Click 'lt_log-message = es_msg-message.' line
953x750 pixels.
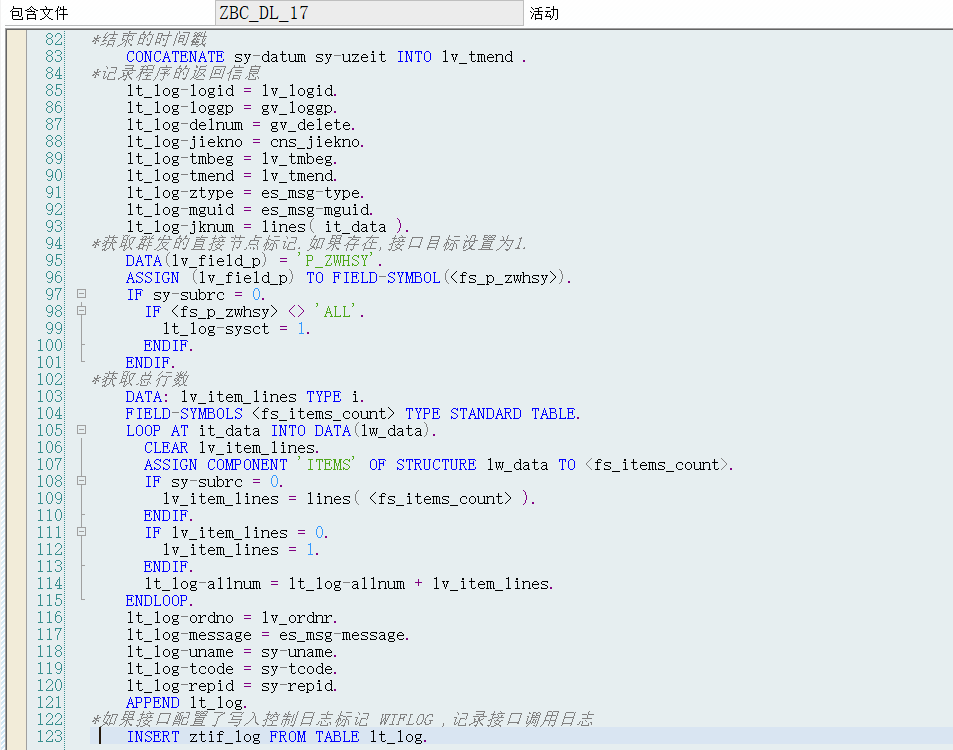tap(267, 635)
